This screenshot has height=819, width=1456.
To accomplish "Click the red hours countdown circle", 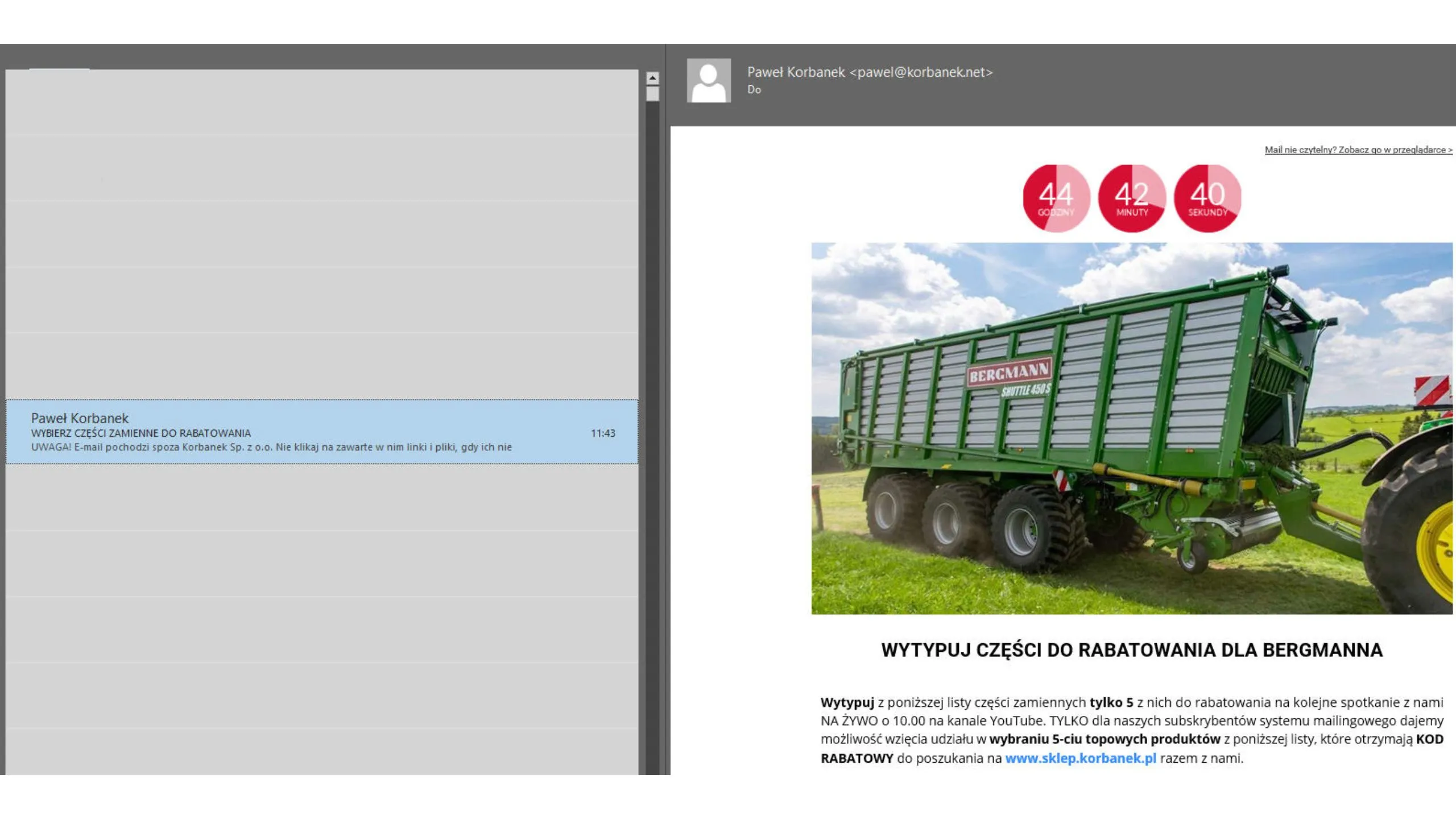I will (x=1056, y=198).
